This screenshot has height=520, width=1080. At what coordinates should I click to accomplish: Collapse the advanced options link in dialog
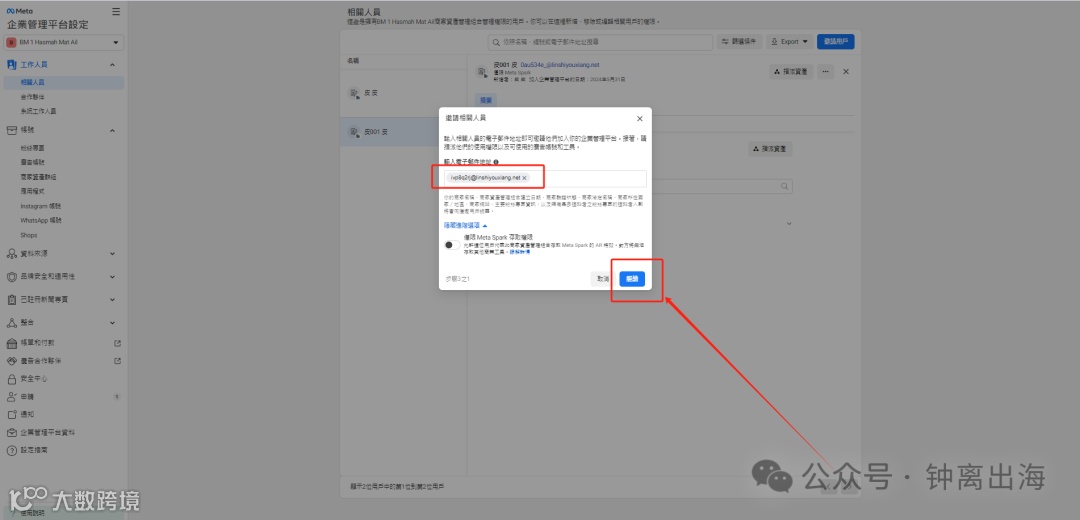pos(466,225)
